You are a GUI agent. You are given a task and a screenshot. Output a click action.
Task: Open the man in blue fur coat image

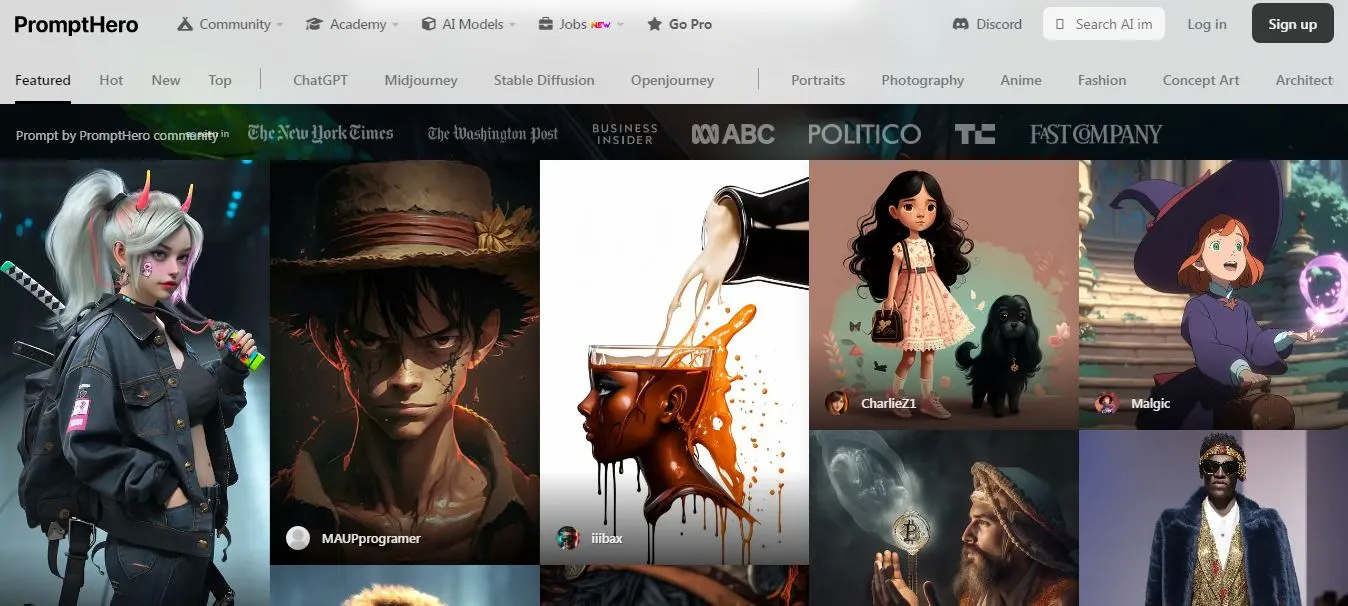pos(1213,518)
